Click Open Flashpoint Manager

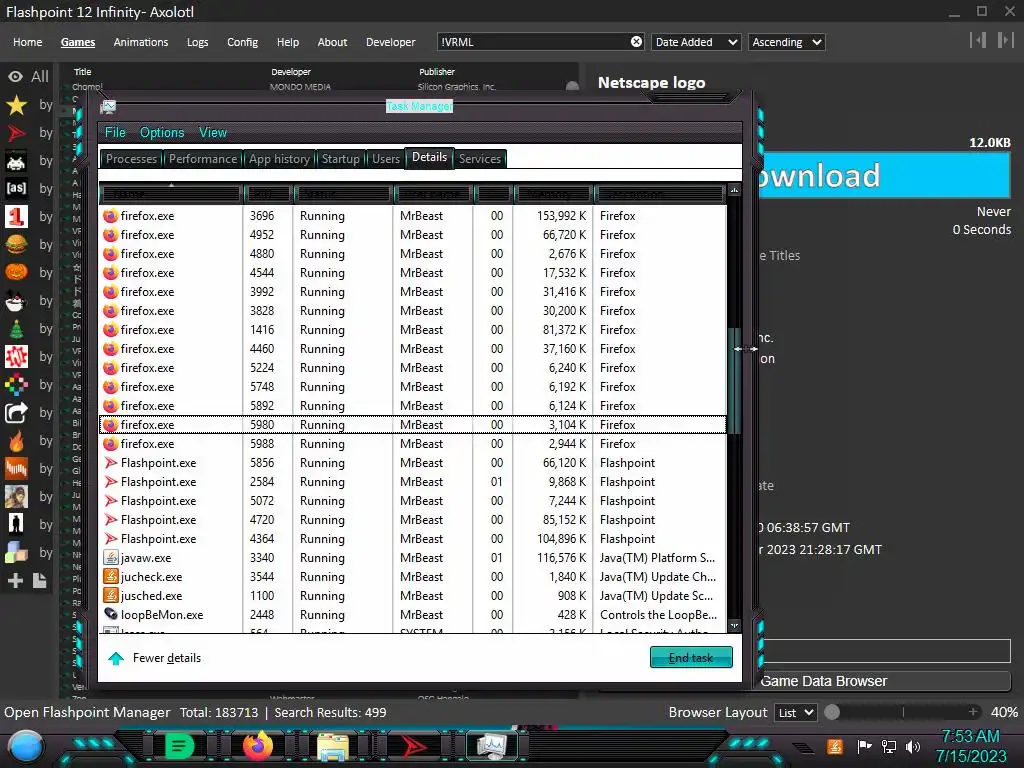point(87,712)
